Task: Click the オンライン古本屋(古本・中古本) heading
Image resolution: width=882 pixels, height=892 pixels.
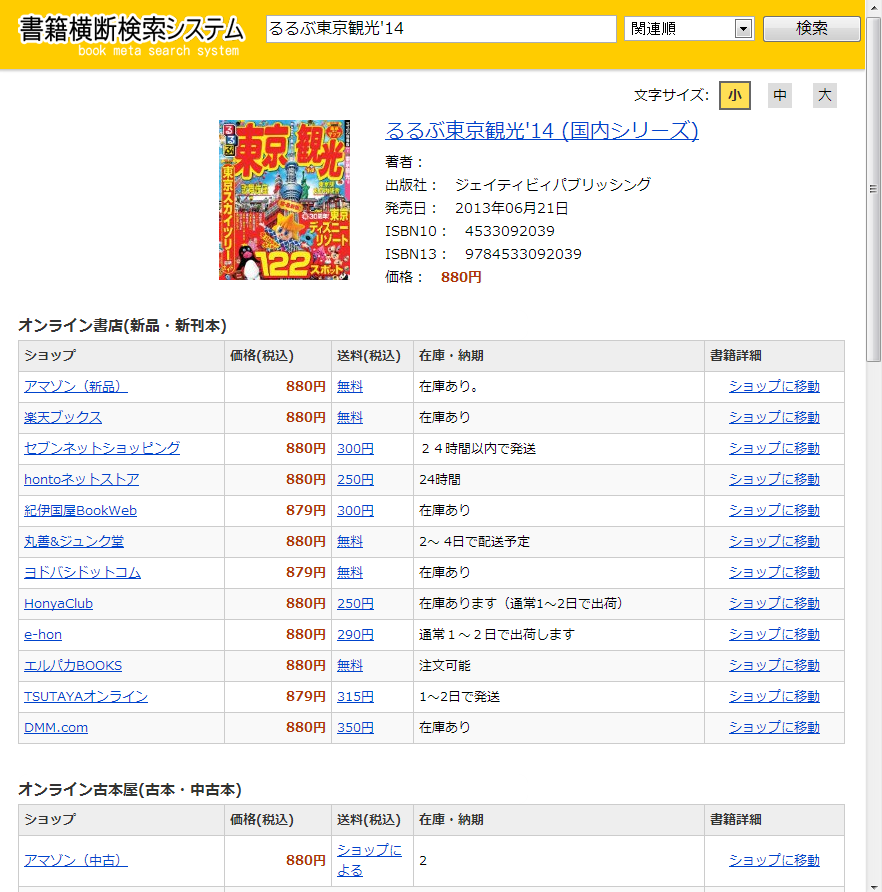Action: coord(130,790)
